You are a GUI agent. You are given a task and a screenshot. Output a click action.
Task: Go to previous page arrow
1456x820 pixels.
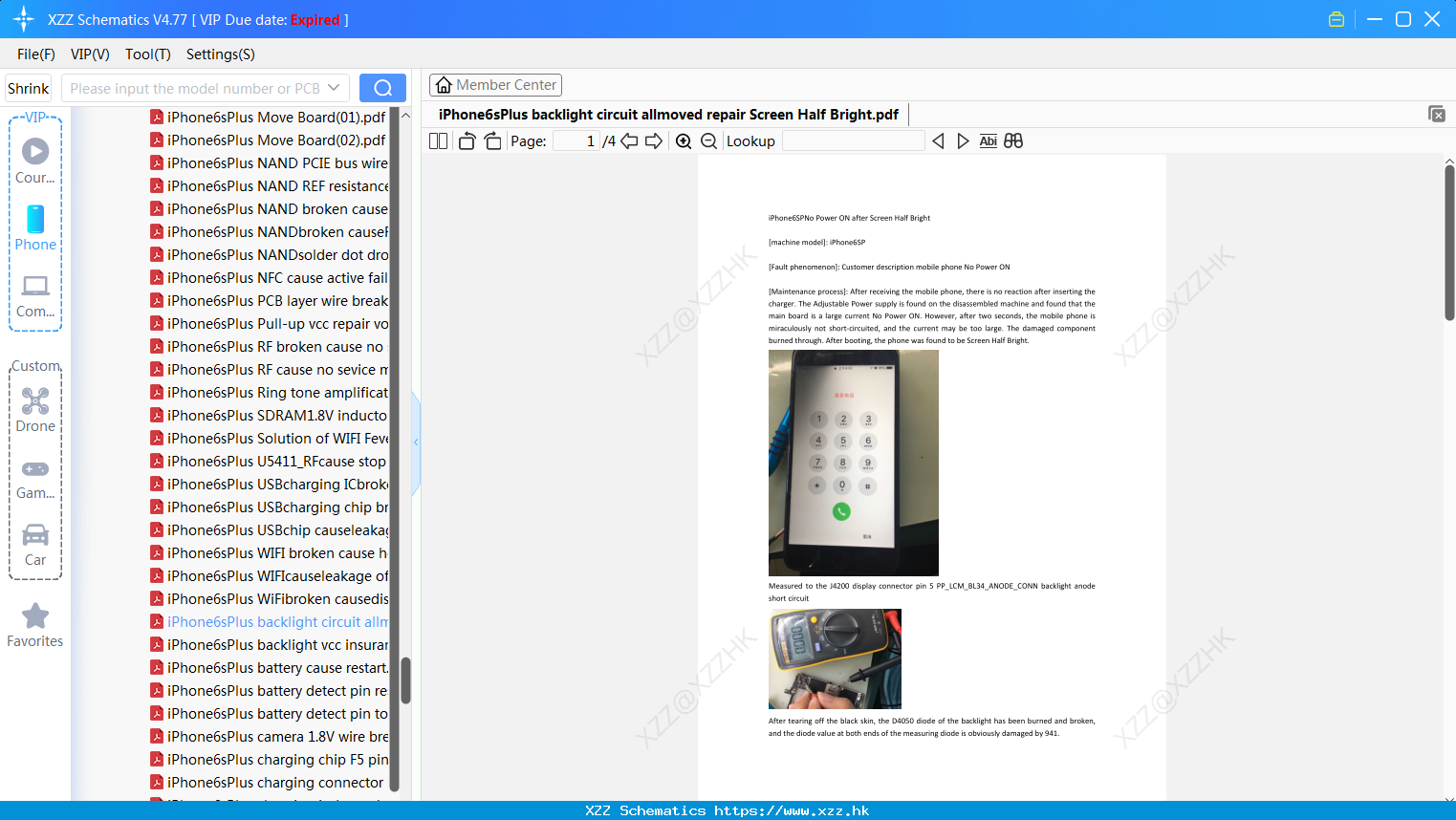click(x=629, y=140)
